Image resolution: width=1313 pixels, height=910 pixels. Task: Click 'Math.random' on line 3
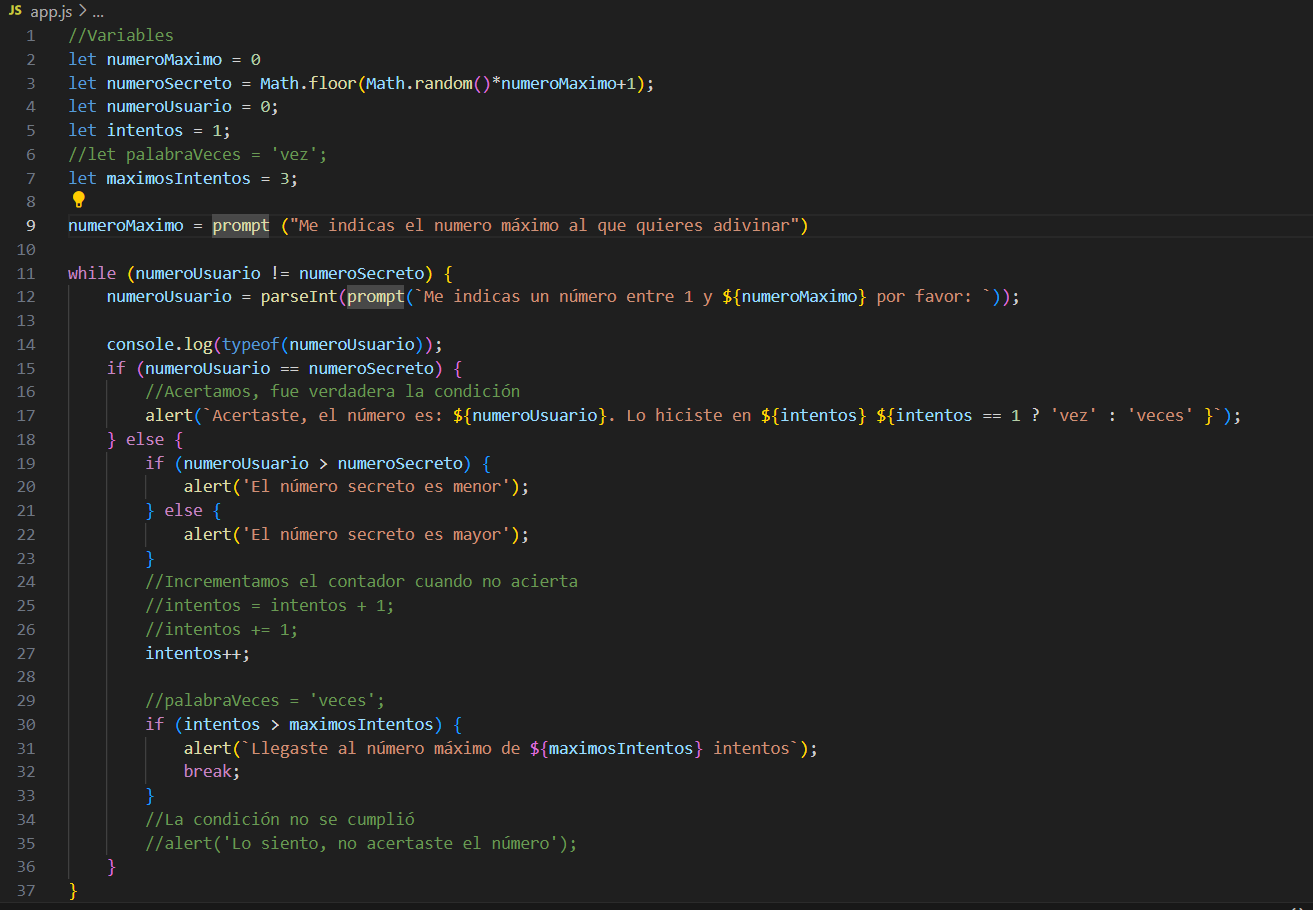(x=418, y=83)
